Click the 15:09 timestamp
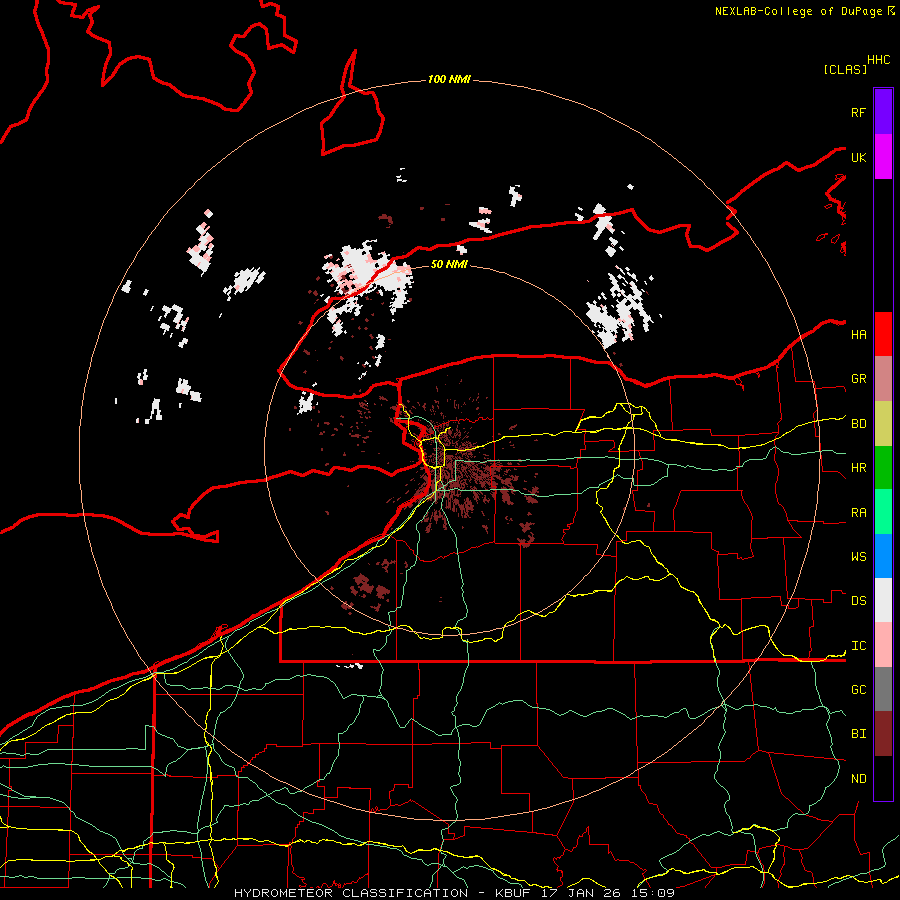Image resolution: width=900 pixels, height=900 pixels. pyautogui.click(x=653, y=893)
